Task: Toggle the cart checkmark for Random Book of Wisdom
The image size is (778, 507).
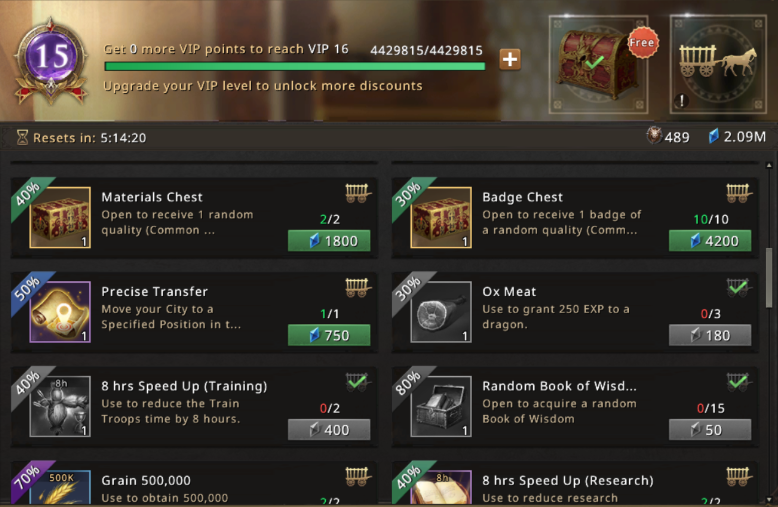Action: coord(737,382)
